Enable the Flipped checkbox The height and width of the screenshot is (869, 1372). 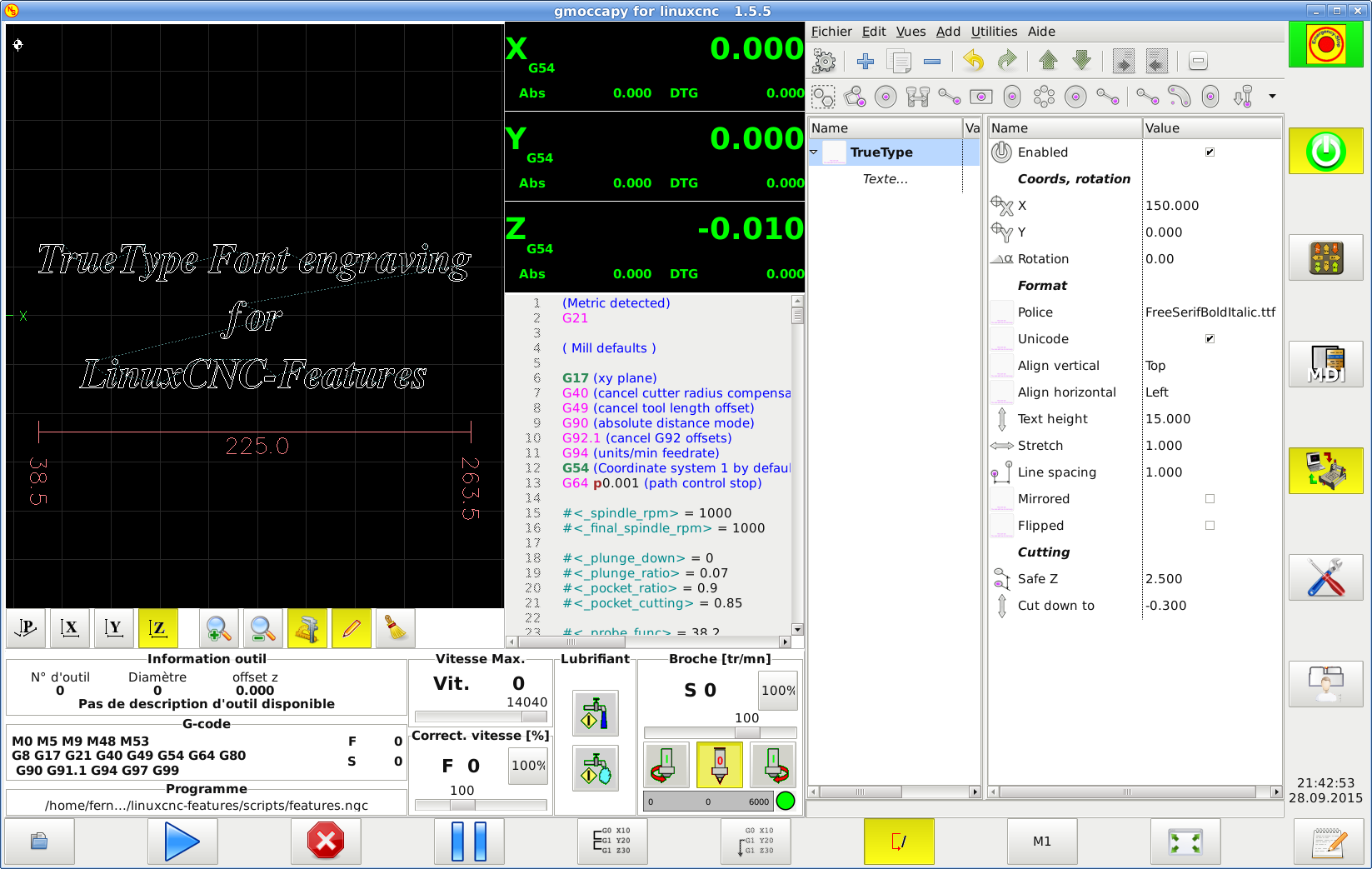click(1210, 525)
